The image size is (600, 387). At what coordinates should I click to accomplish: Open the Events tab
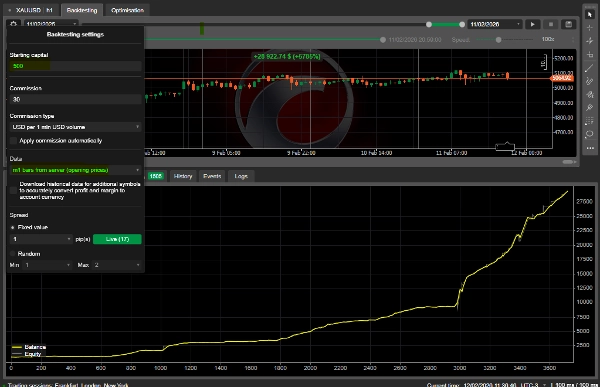(212, 176)
